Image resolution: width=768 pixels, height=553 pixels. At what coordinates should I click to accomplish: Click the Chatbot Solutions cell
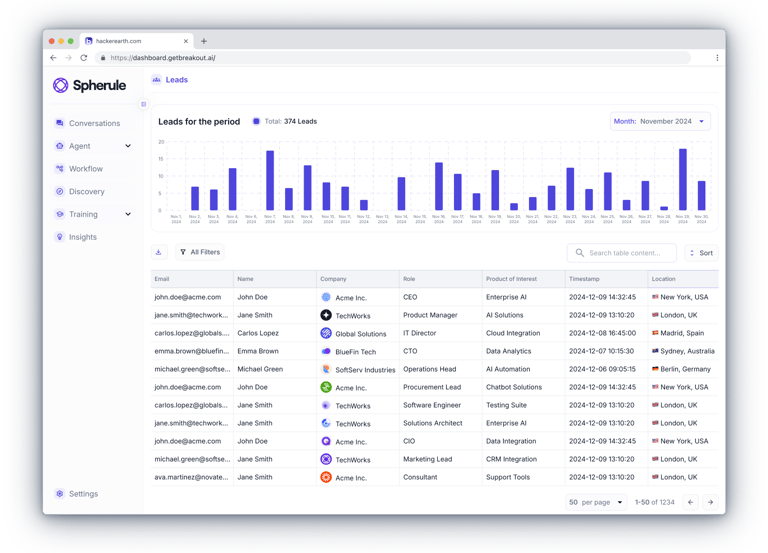coord(514,387)
